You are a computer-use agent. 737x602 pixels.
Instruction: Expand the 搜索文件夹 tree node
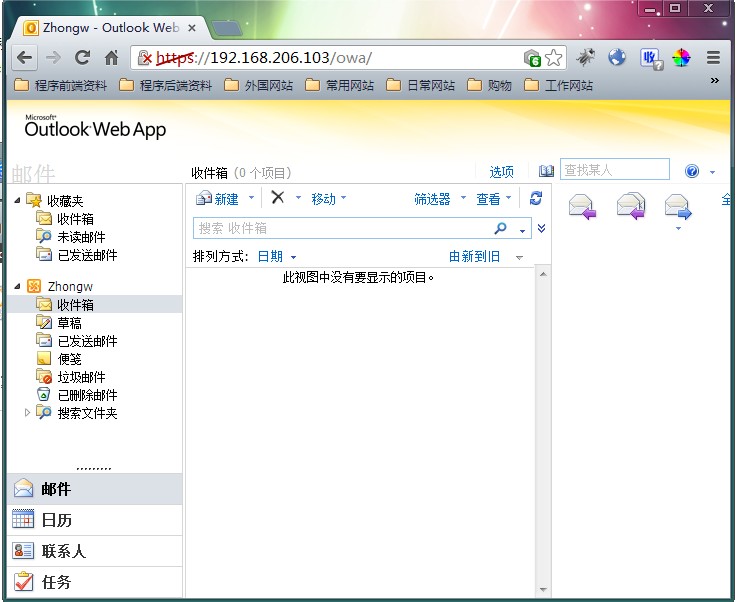pos(27,413)
